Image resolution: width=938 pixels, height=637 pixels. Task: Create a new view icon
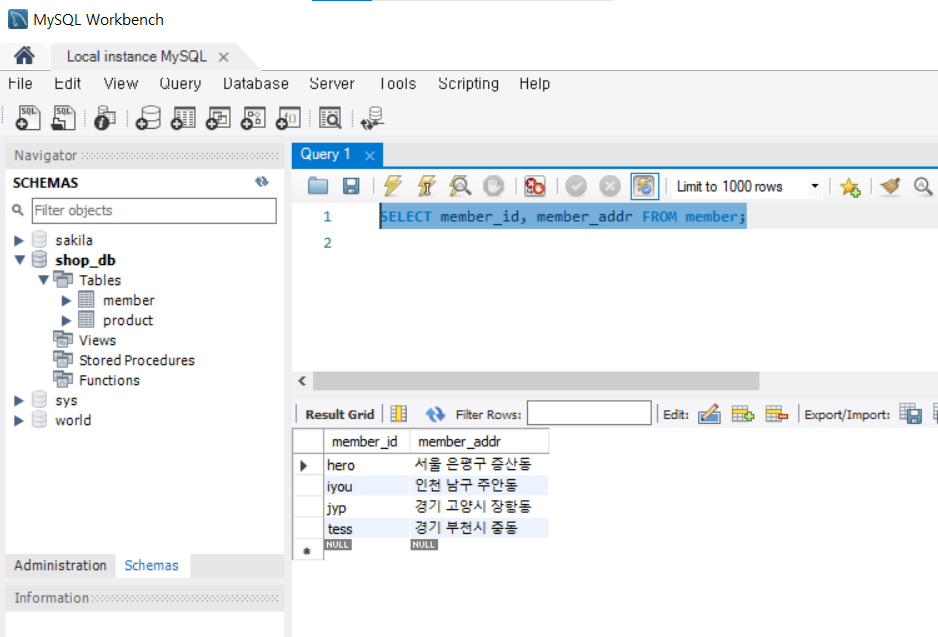click(x=218, y=118)
